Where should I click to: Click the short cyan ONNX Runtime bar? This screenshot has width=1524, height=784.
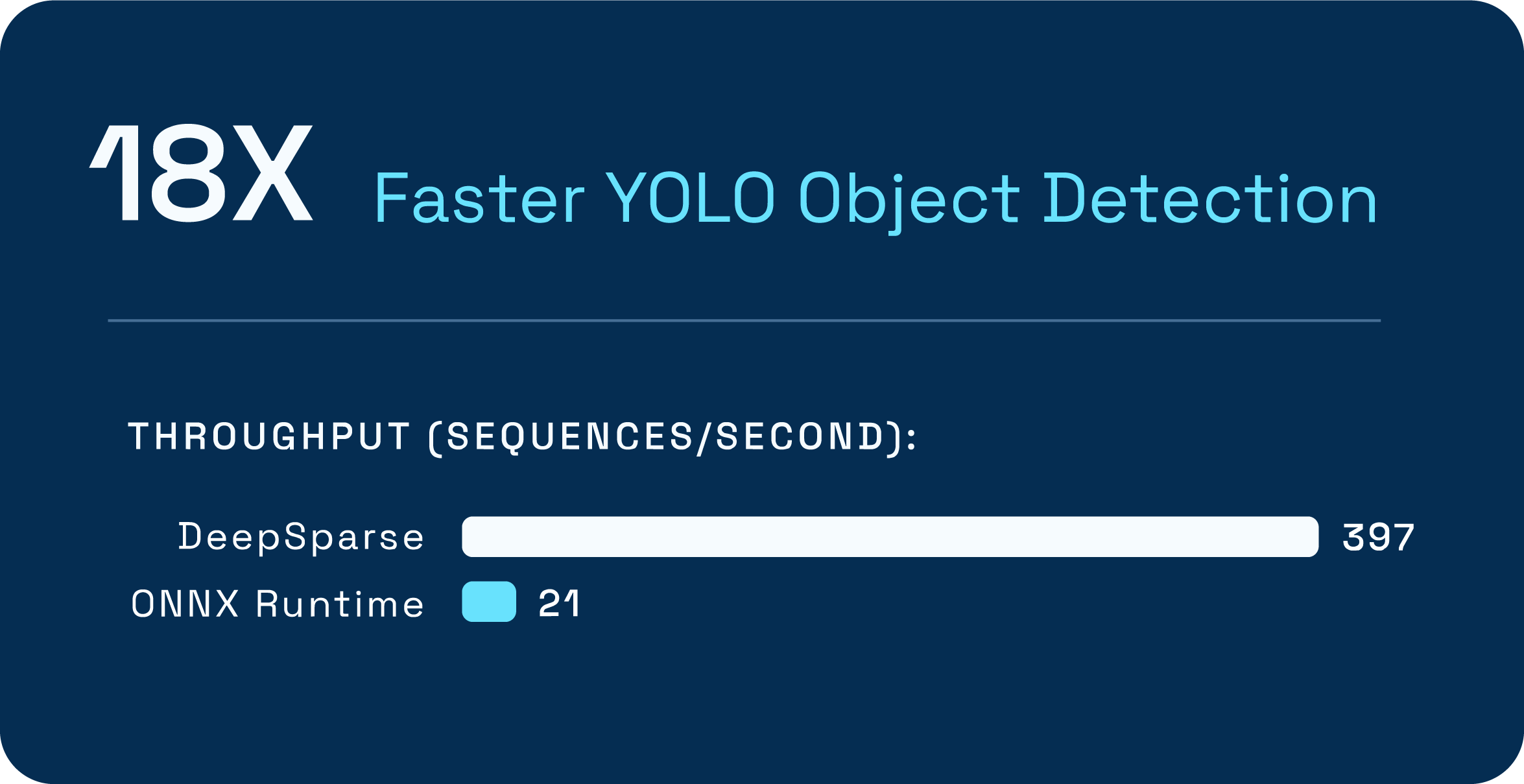[x=489, y=602]
